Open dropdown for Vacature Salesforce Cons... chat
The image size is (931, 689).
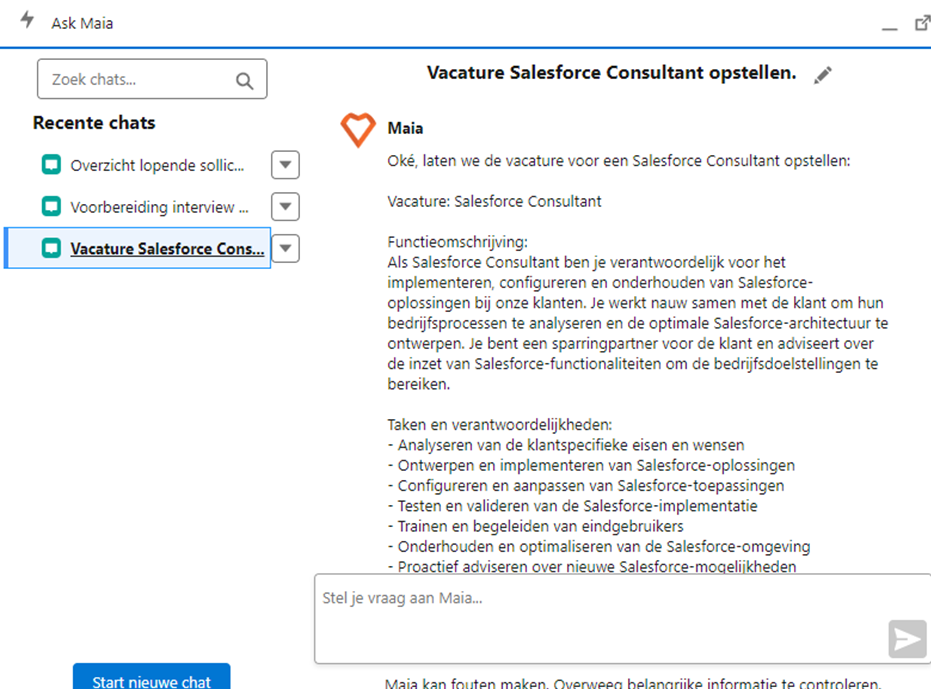(x=285, y=248)
